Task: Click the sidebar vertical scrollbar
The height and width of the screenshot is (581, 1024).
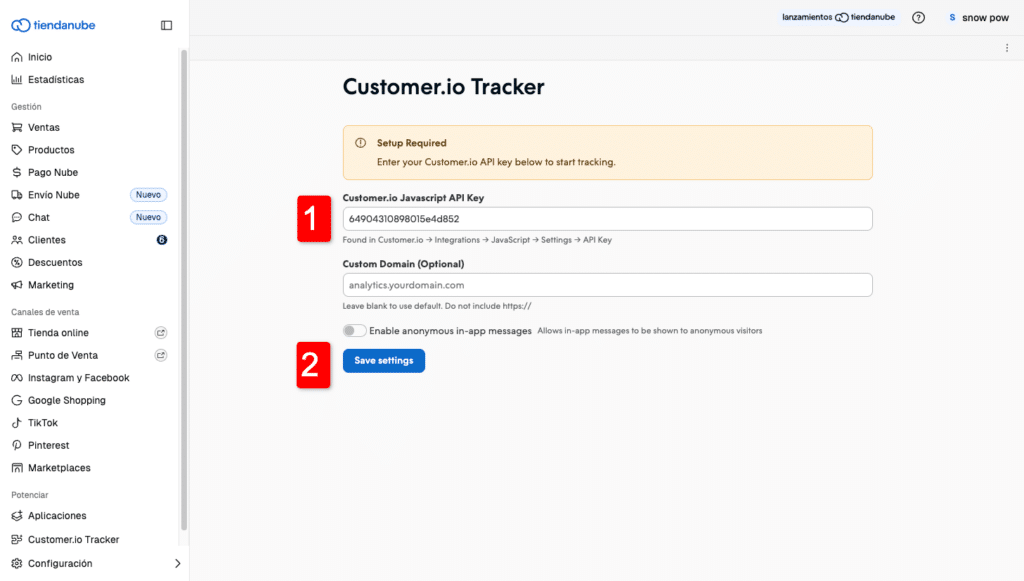Action: 184,290
